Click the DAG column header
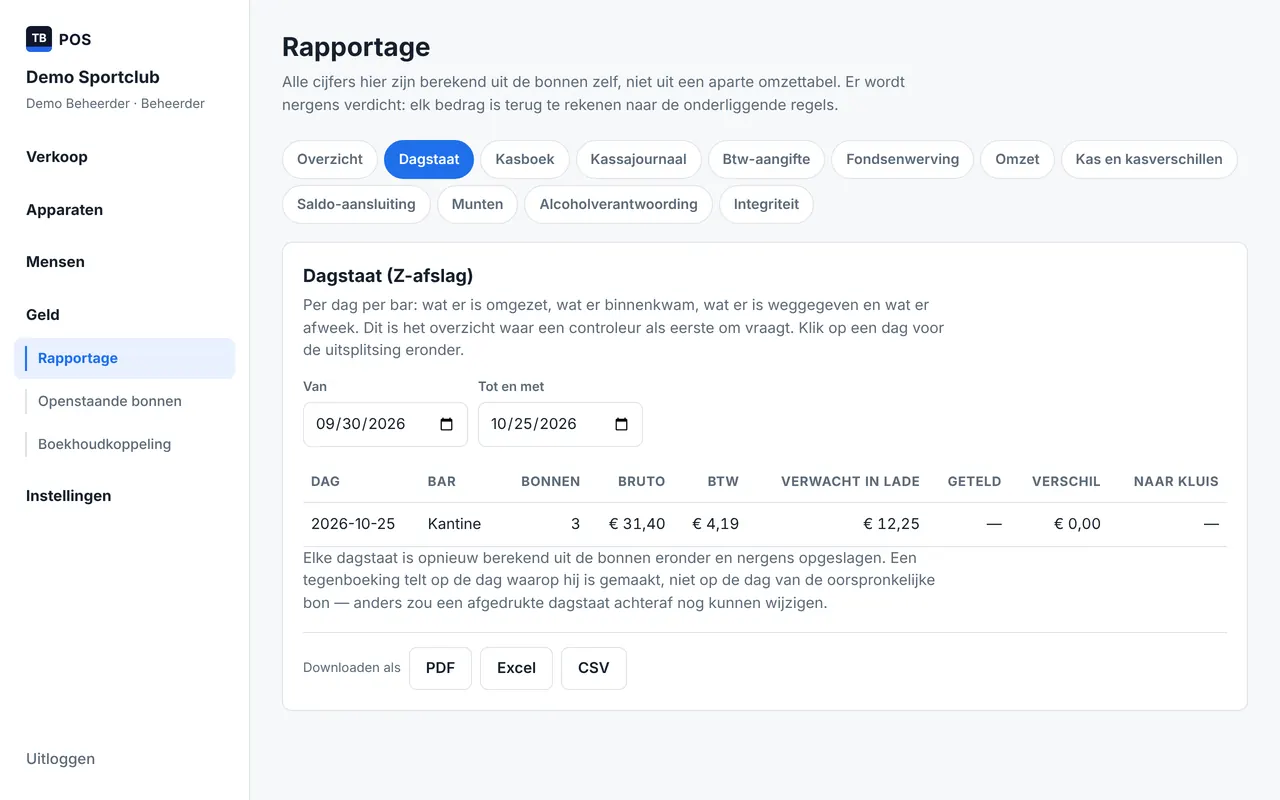Image resolution: width=1280 pixels, height=800 pixels. 325,481
